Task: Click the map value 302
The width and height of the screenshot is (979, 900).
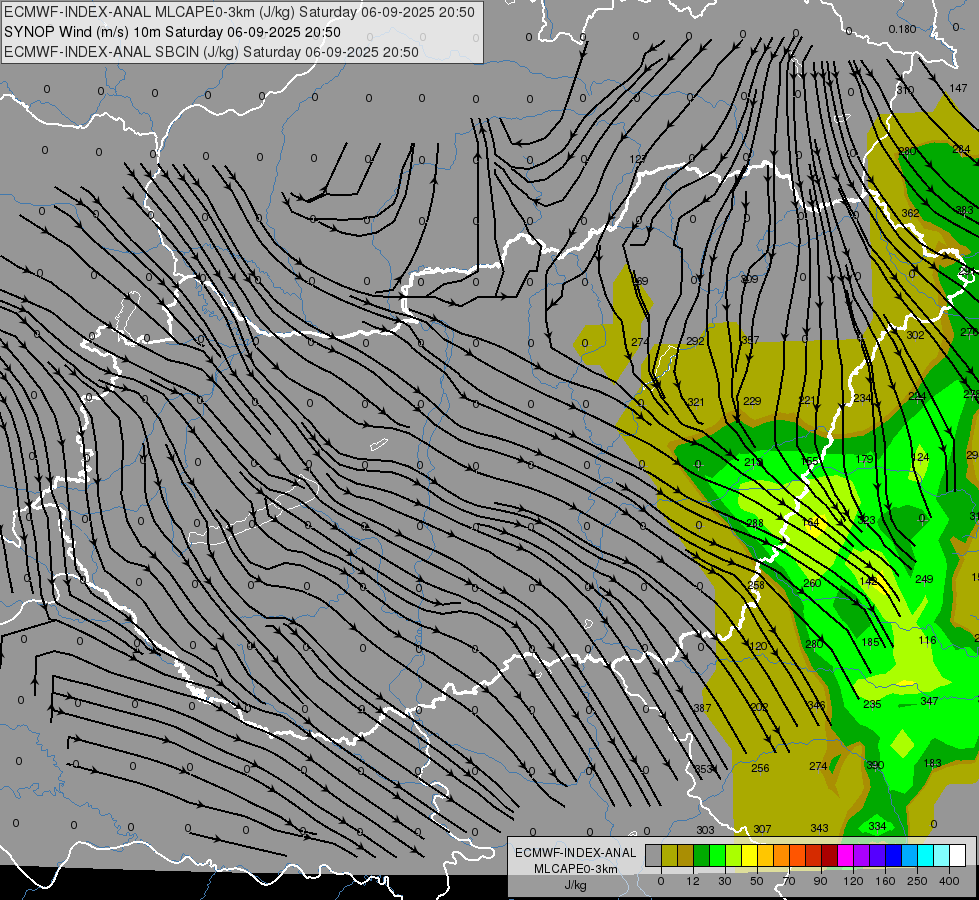Action: 915,335
